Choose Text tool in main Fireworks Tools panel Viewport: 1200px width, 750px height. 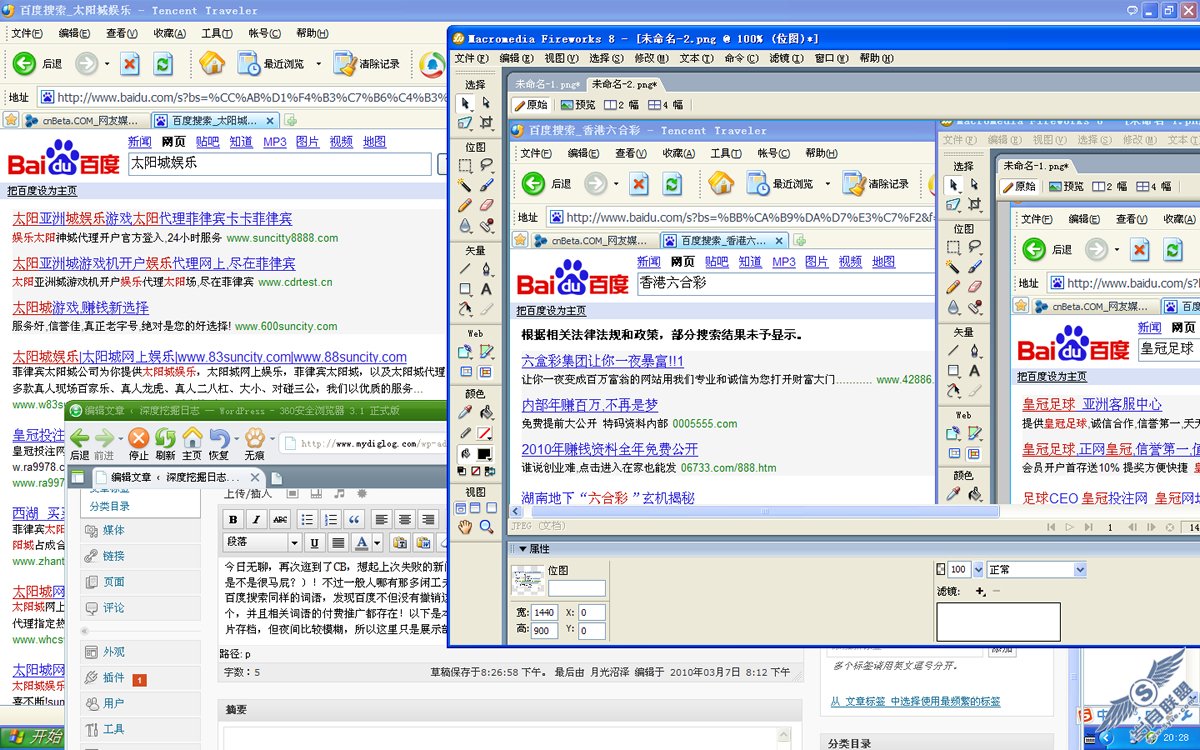pos(486,289)
